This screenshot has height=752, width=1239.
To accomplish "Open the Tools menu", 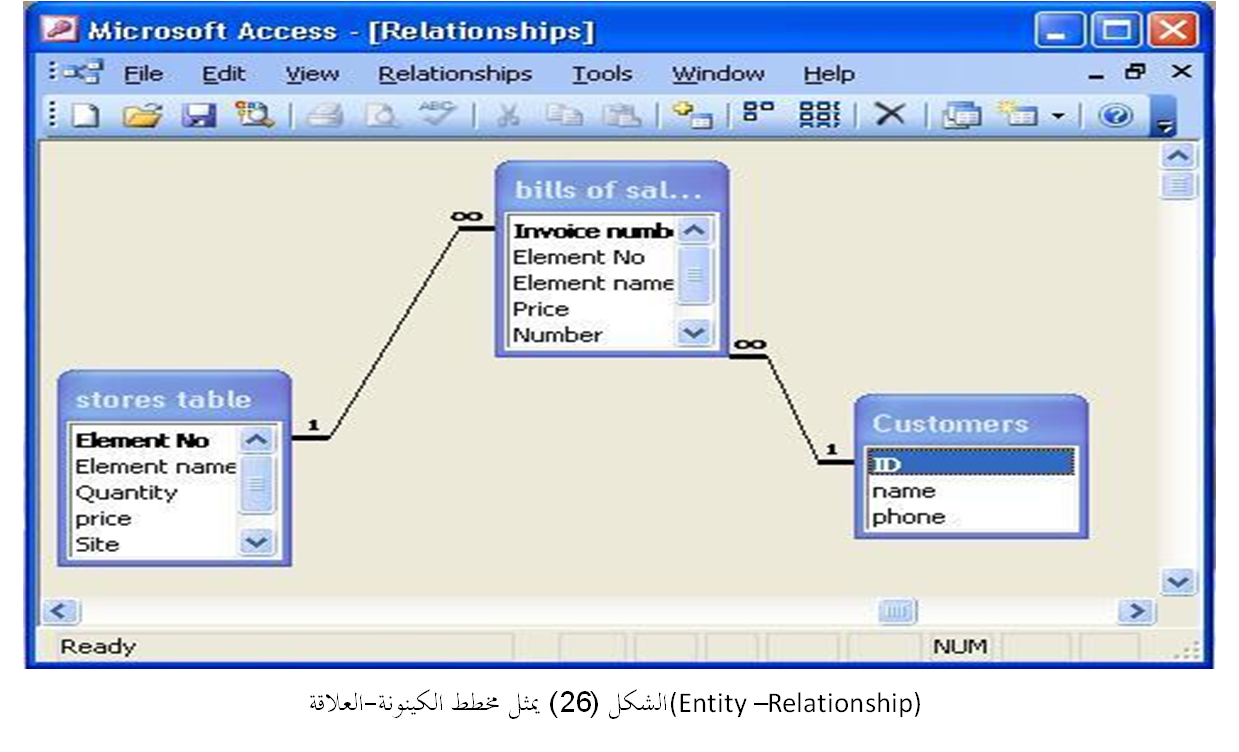I will pyautogui.click(x=602, y=74).
